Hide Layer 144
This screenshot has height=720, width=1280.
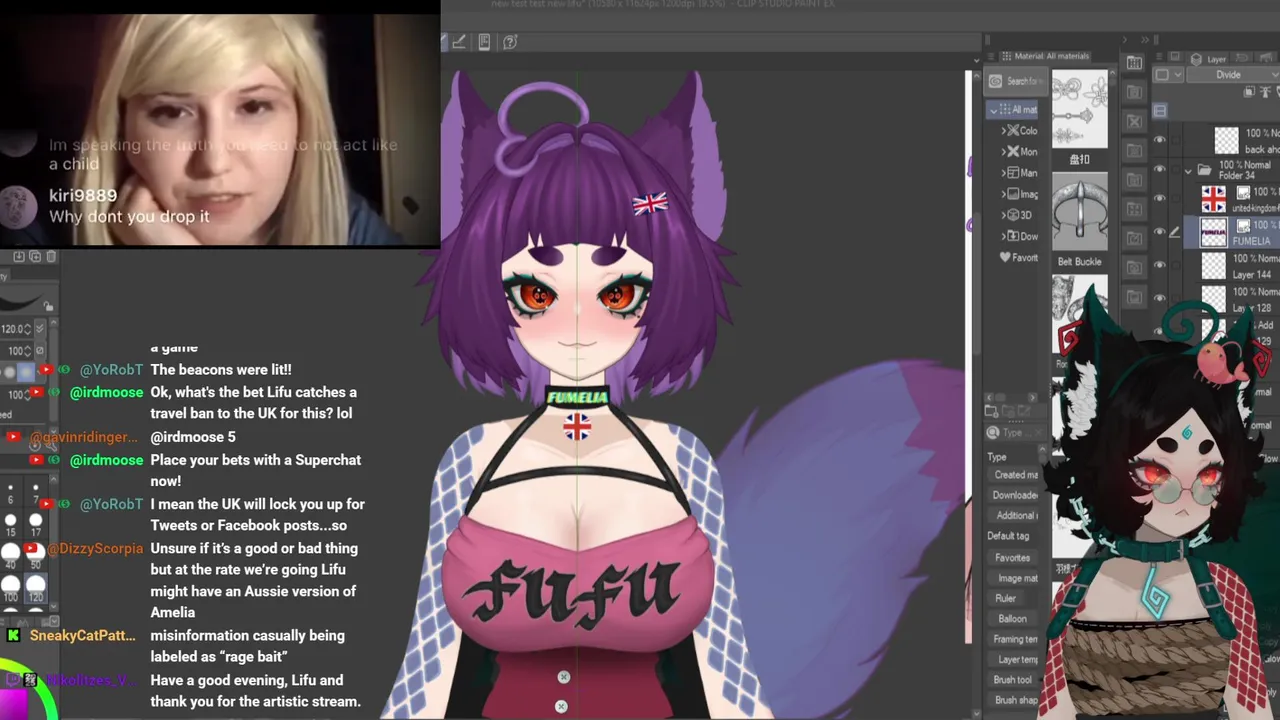click(x=1159, y=265)
